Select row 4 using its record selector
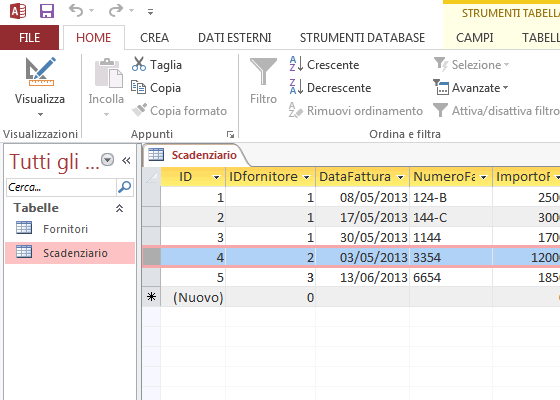The image size is (560, 400). pyautogui.click(x=151, y=257)
